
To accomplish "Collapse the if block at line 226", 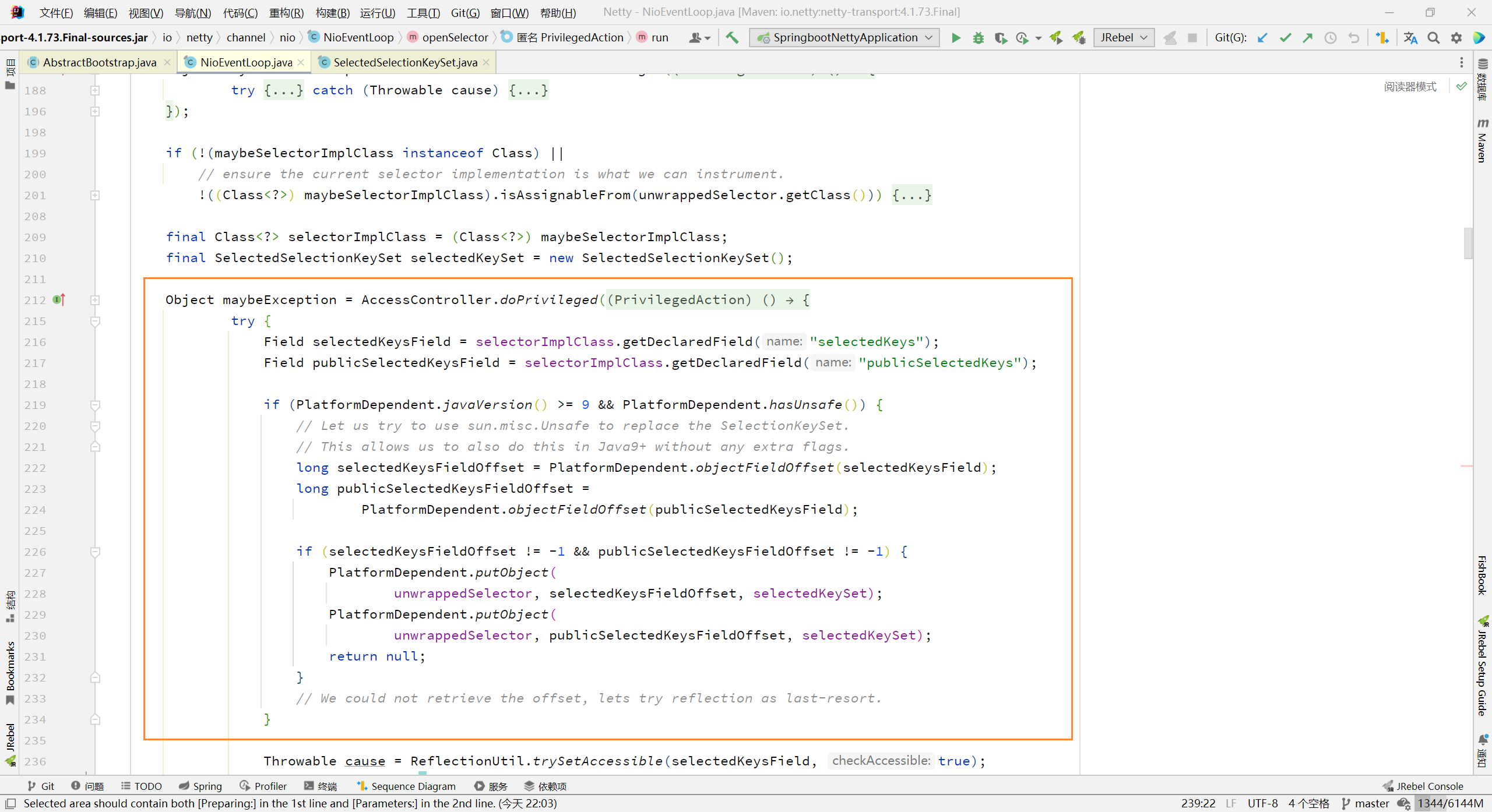I will [95, 552].
